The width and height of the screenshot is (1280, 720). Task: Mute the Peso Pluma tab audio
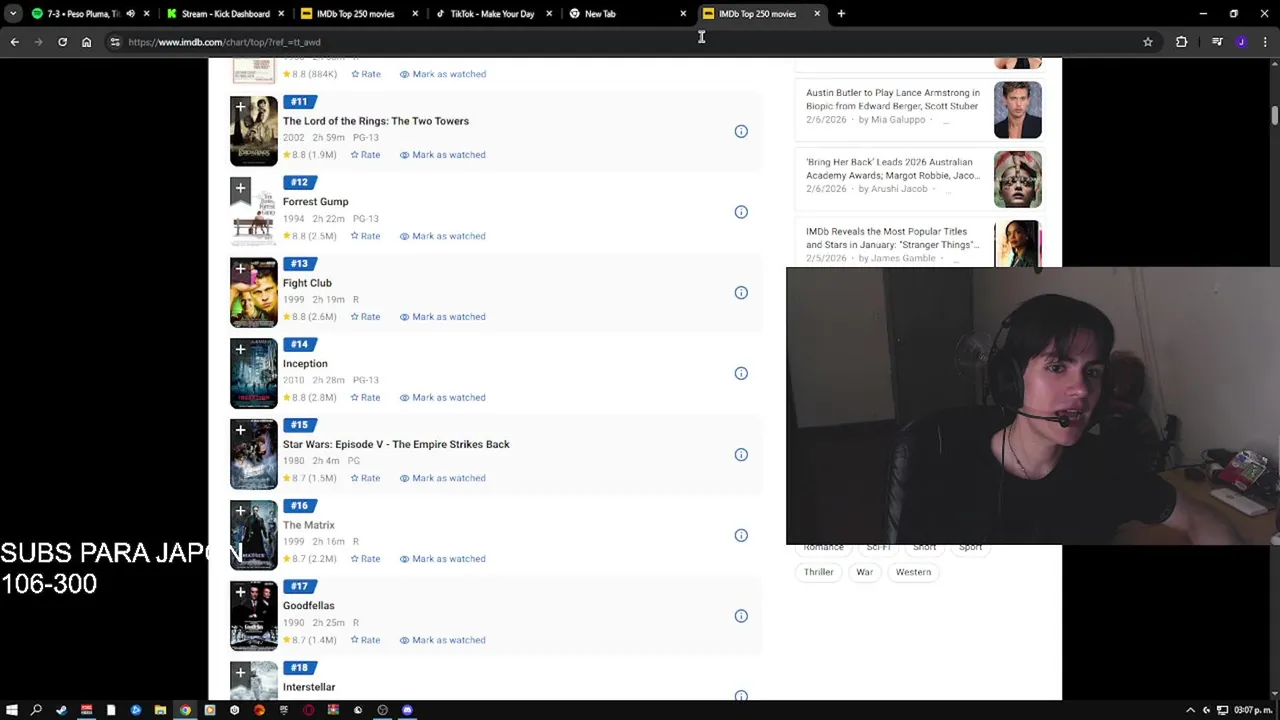pyautogui.click(x=130, y=14)
